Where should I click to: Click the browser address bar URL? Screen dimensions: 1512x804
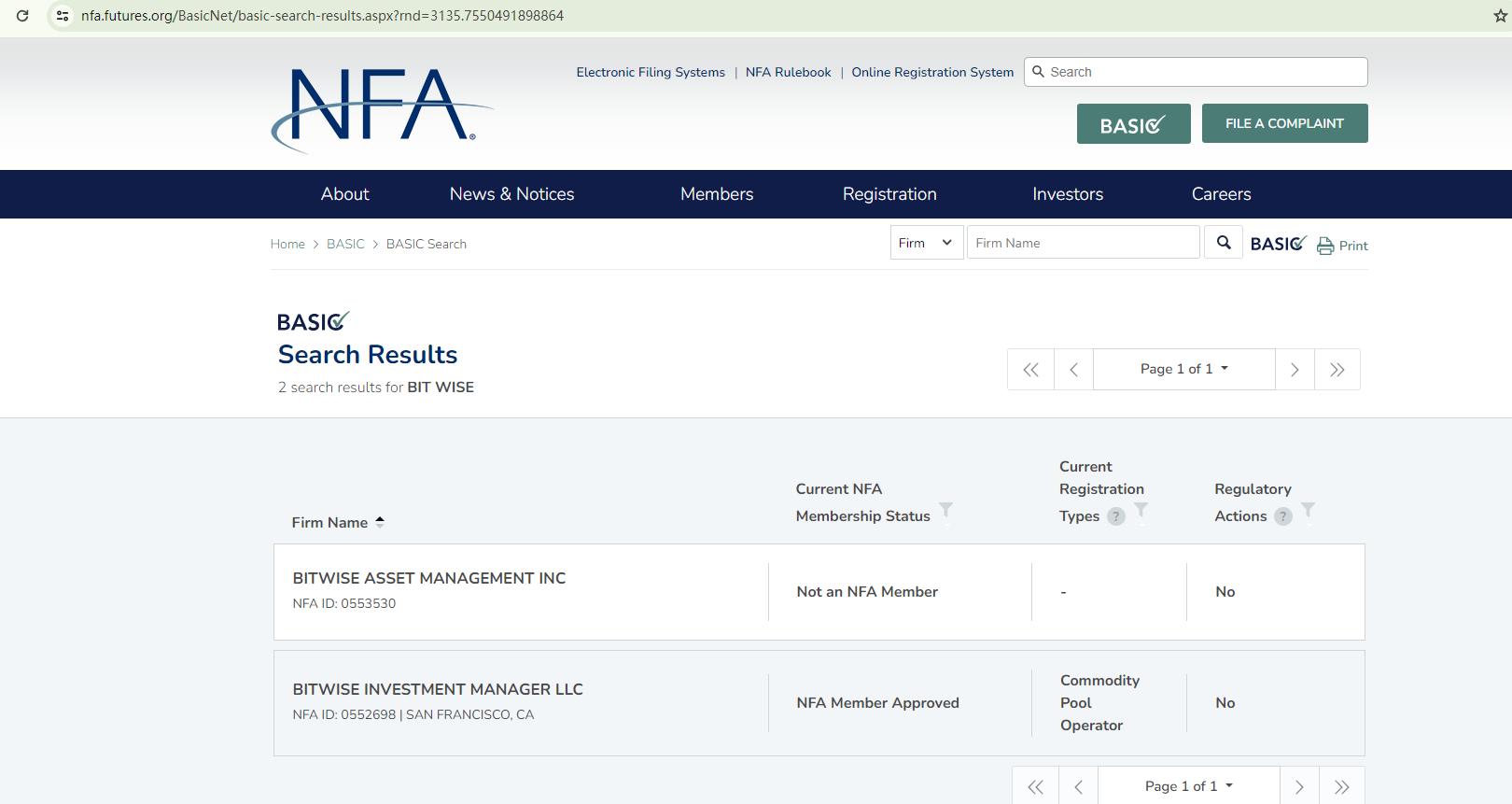[322, 16]
